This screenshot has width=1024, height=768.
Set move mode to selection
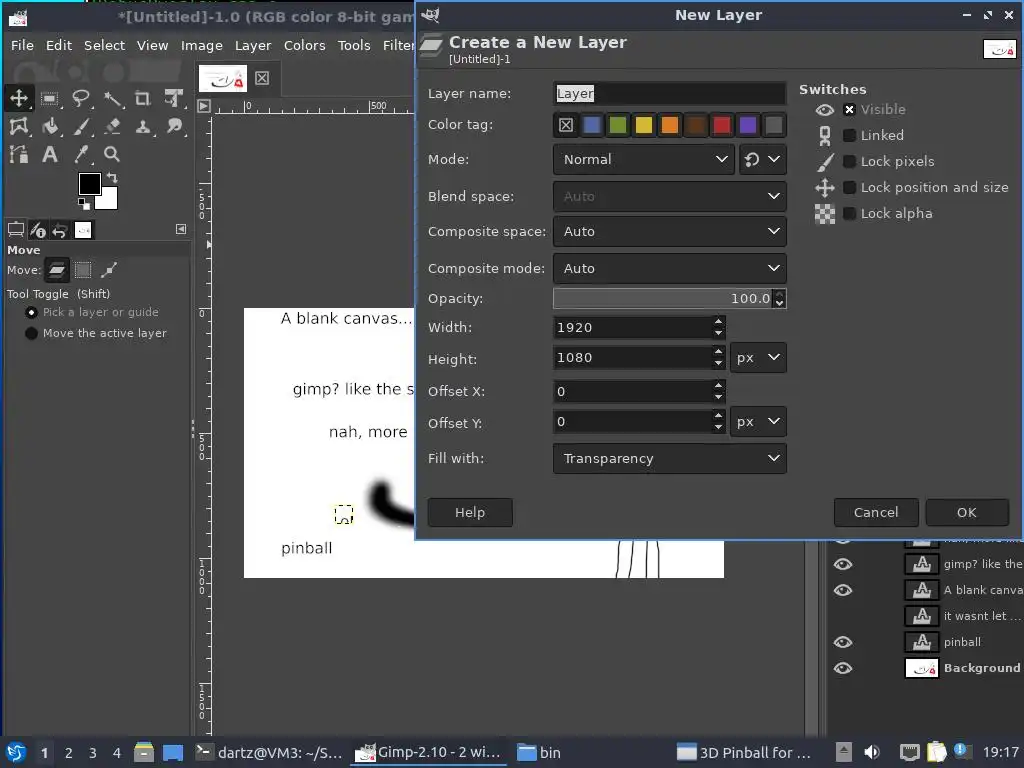[83, 270]
